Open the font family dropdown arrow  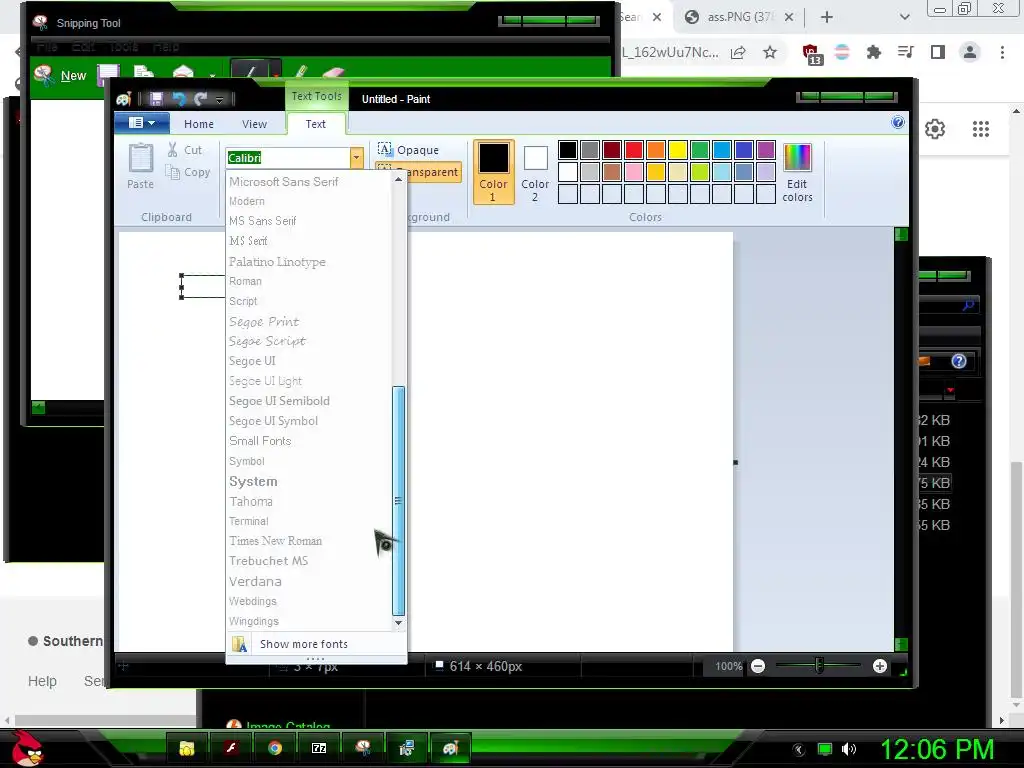[x=356, y=157]
